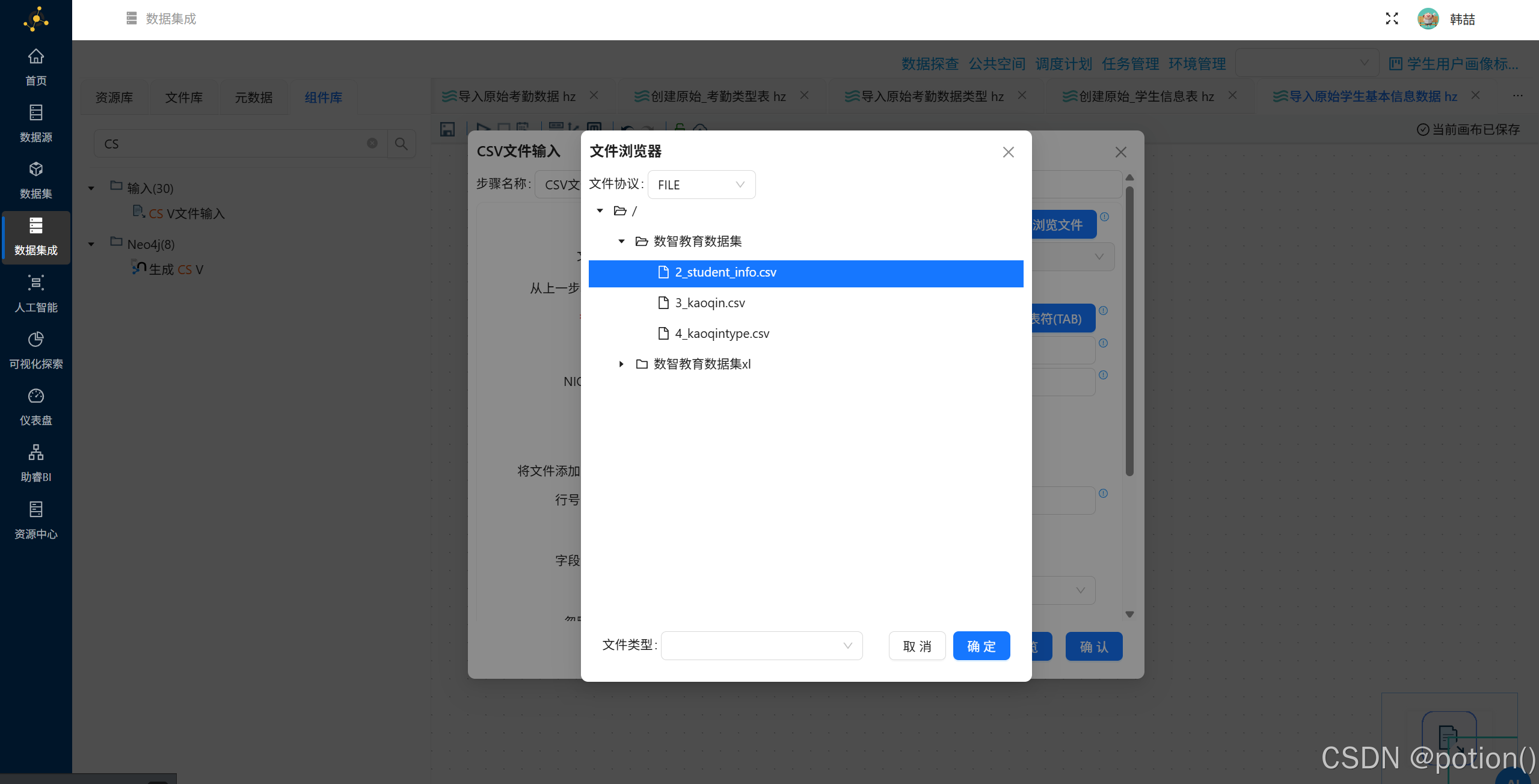Click scrollbar down arrow in CSV dialog

click(x=1129, y=614)
